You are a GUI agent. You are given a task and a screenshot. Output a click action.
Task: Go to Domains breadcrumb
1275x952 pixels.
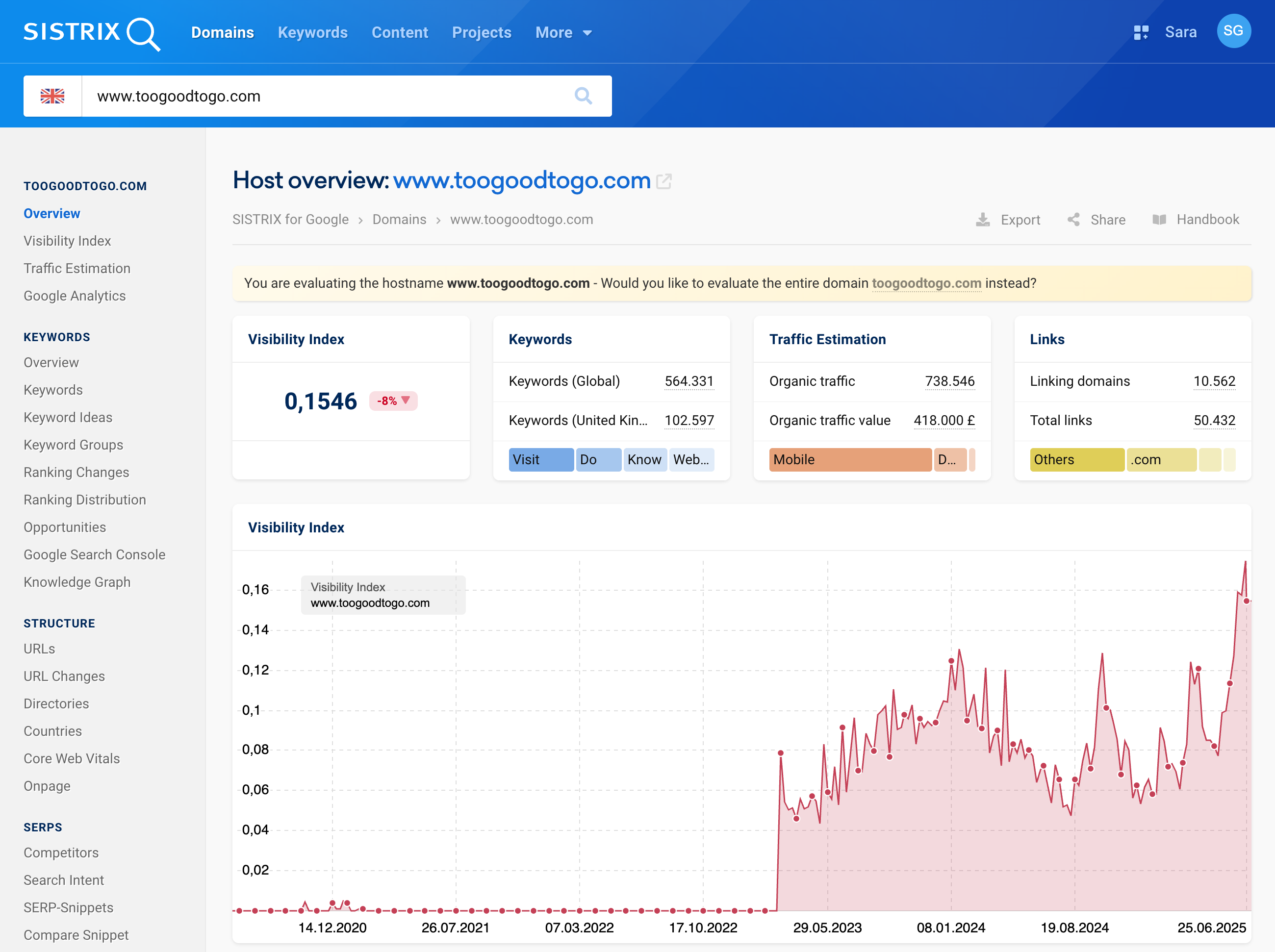tap(399, 220)
